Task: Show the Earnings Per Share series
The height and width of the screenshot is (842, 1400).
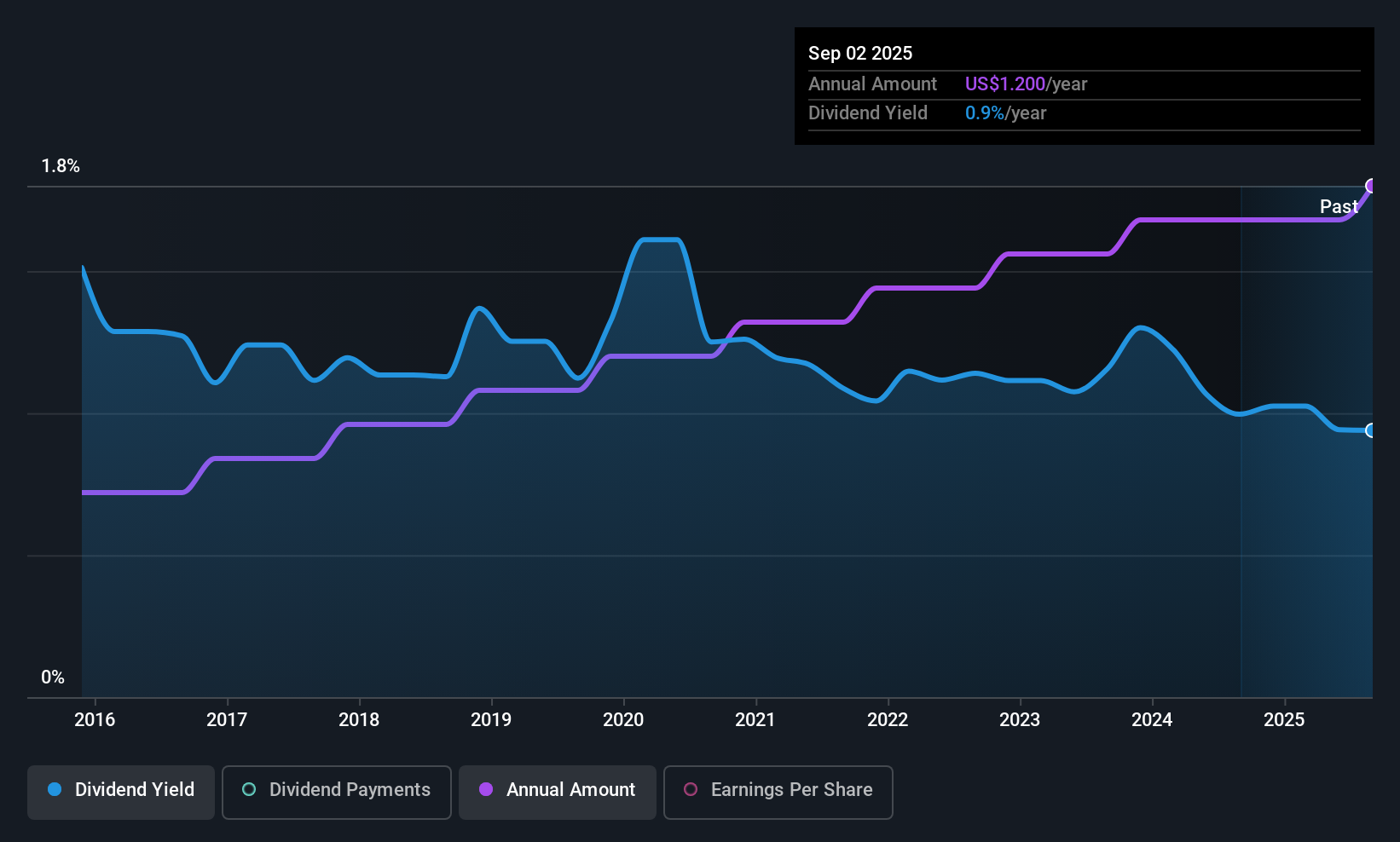Action: [x=778, y=792]
